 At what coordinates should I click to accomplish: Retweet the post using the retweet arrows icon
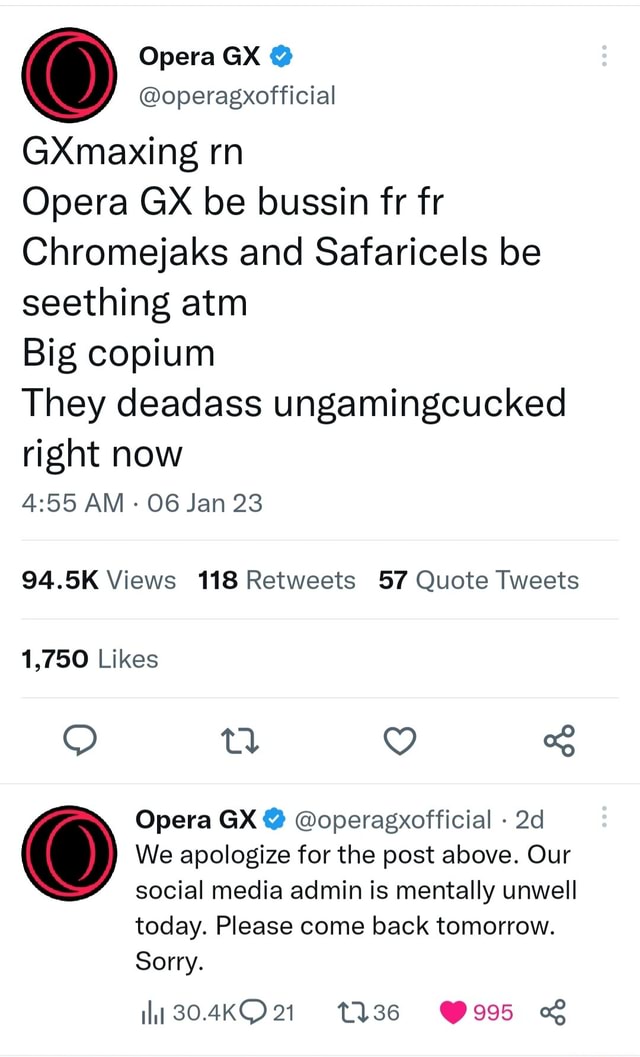coord(239,740)
